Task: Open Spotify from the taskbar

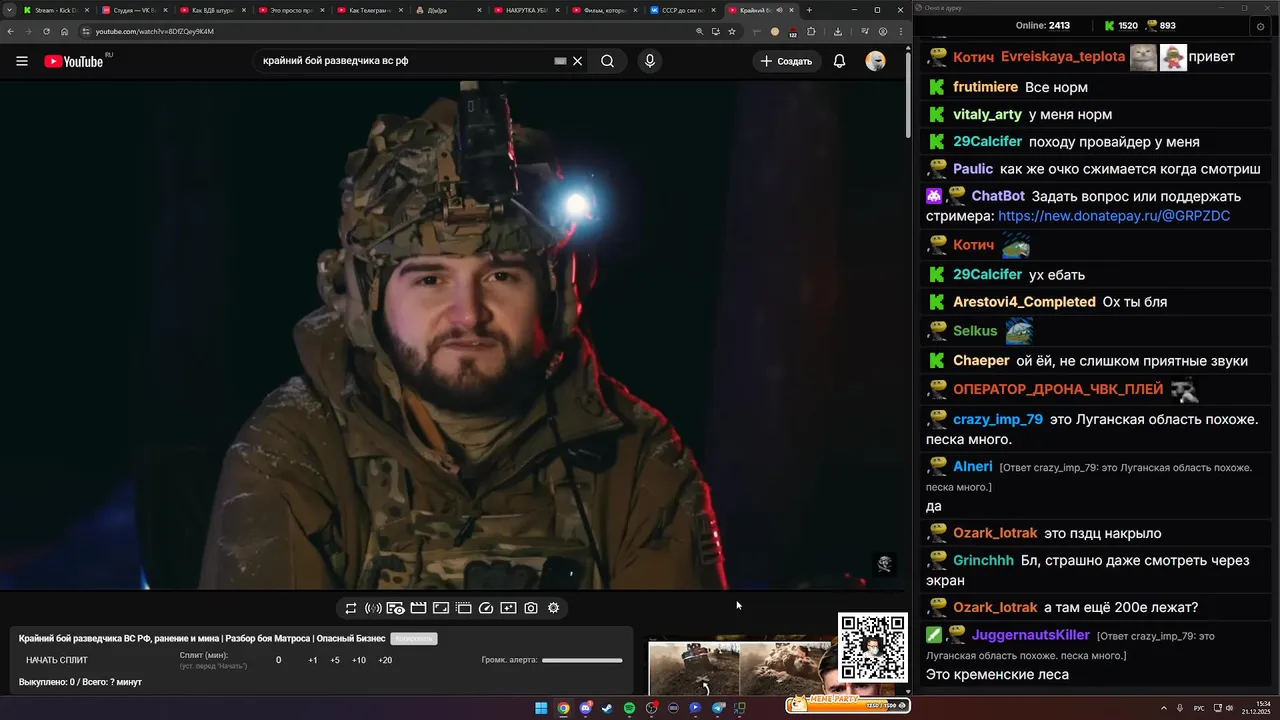Action: [x=629, y=708]
